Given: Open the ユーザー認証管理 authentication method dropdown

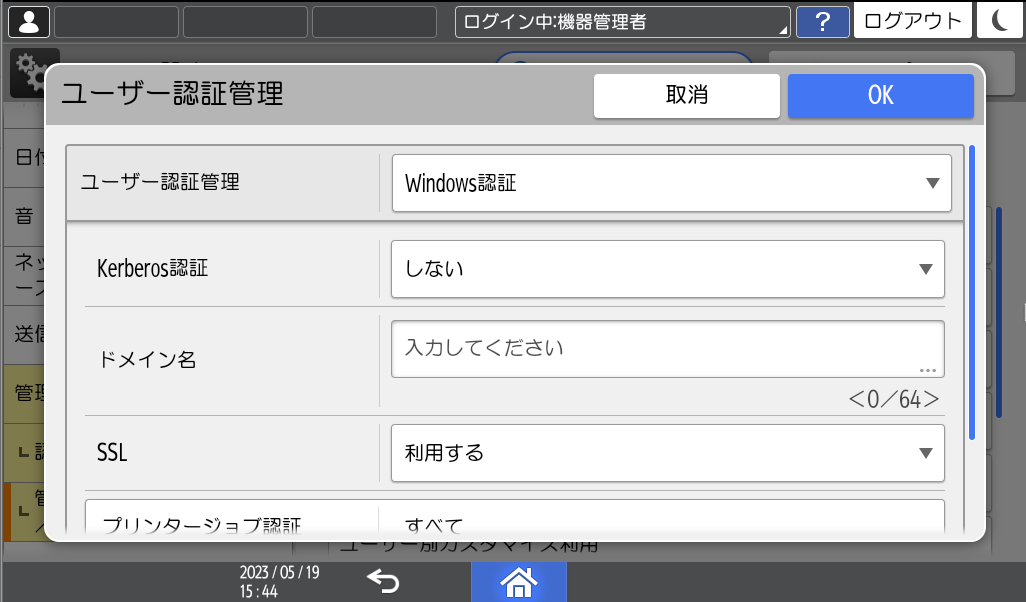Looking at the screenshot, I should click(671, 183).
